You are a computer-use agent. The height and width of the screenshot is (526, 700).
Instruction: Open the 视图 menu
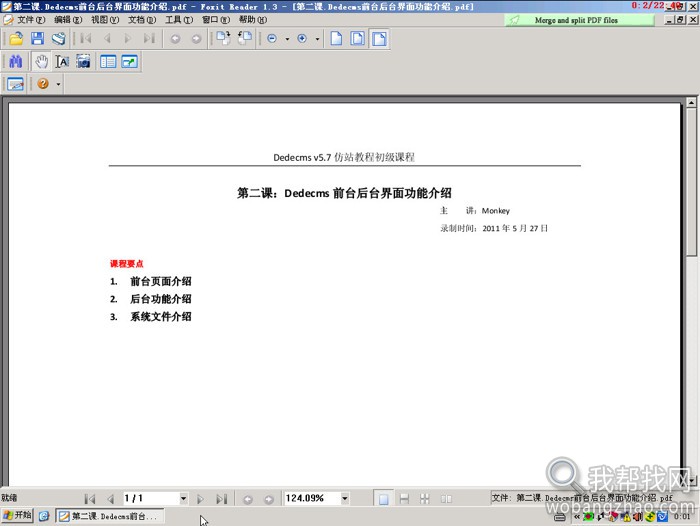point(105,20)
